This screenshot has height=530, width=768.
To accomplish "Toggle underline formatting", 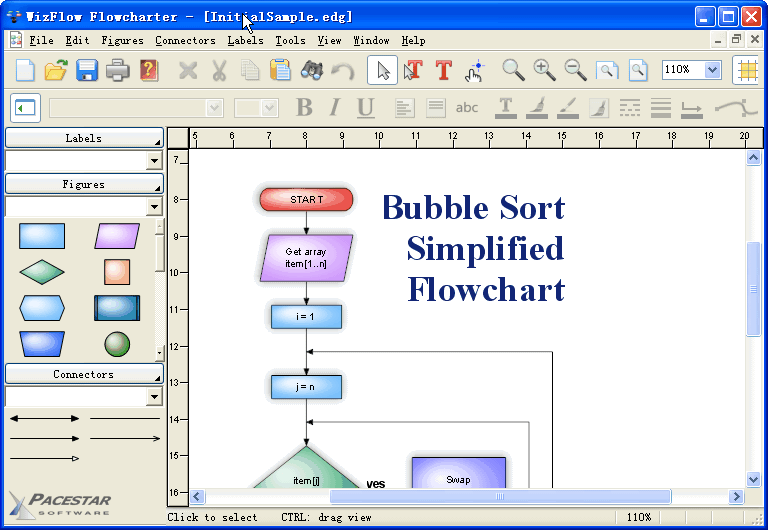I will (x=365, y=108).
